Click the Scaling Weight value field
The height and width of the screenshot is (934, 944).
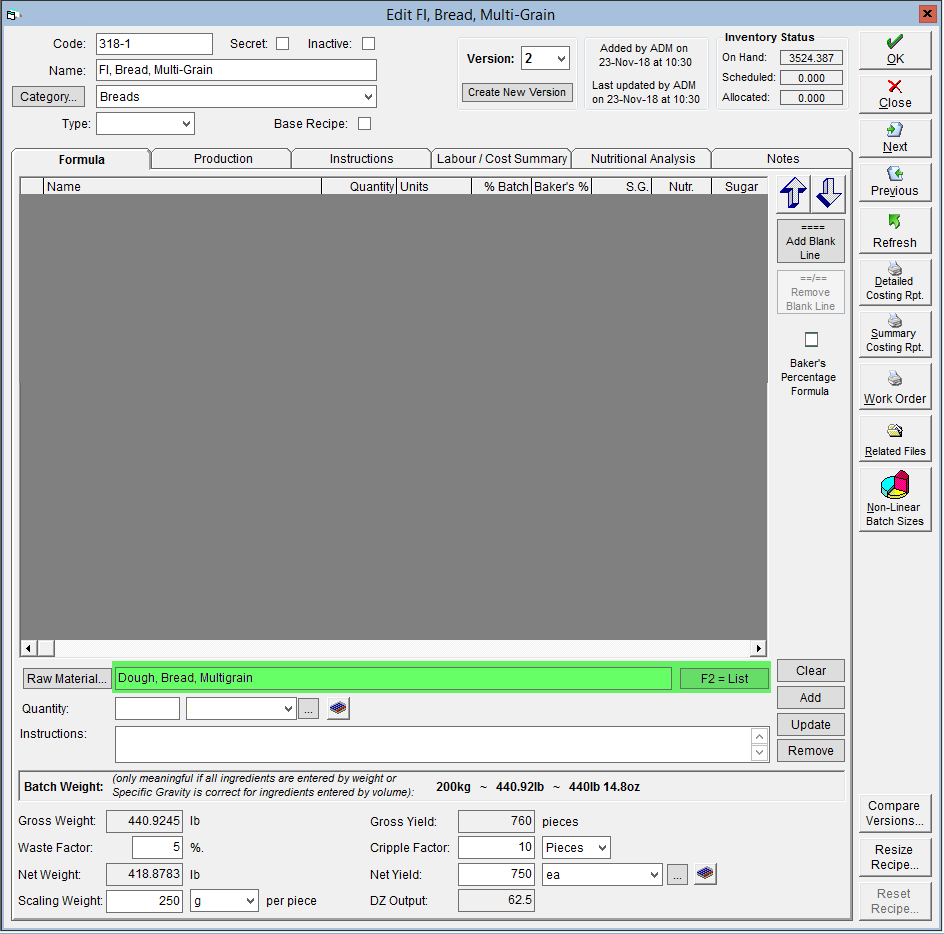(144, 901)
